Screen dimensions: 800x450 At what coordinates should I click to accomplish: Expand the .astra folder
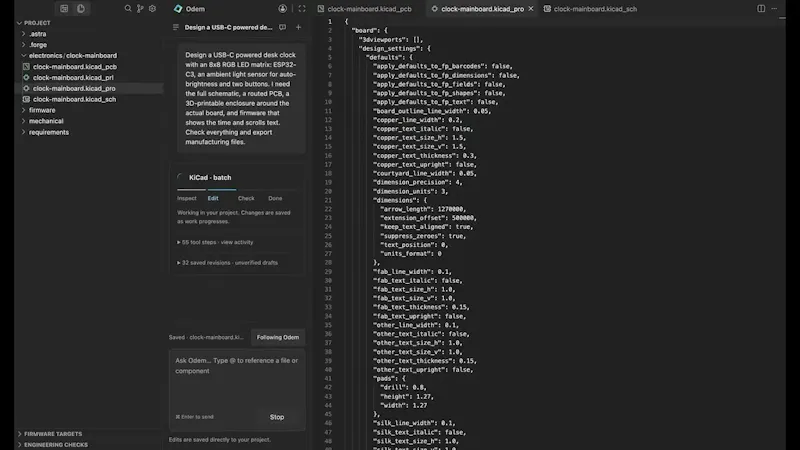coord(23,34)
